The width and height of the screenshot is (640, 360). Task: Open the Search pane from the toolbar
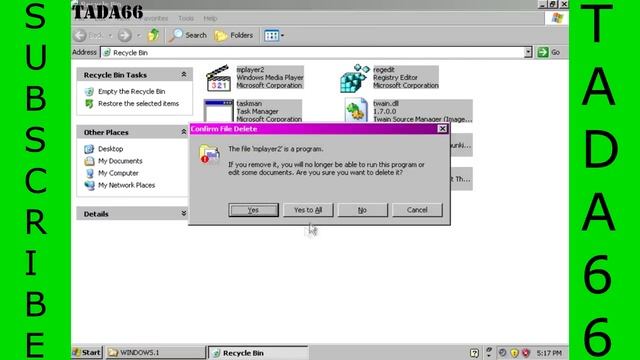[x=188, y=36]
